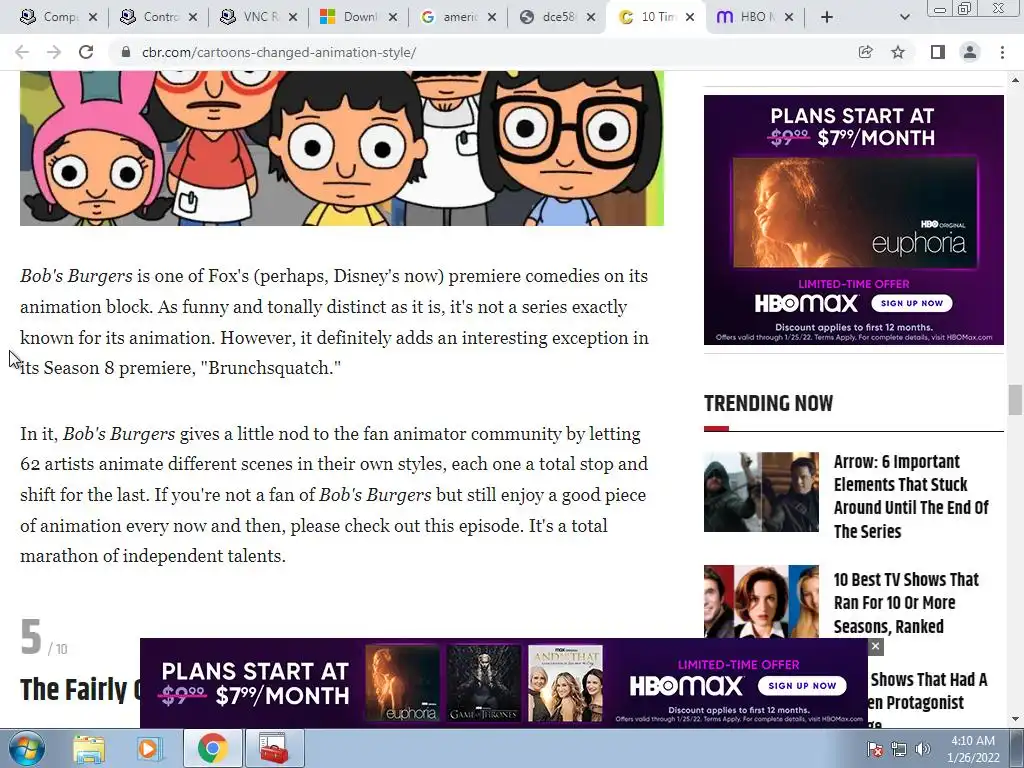
Task: Click the HBO Max logo in bottom banner
Action: [x=686, y=686]
